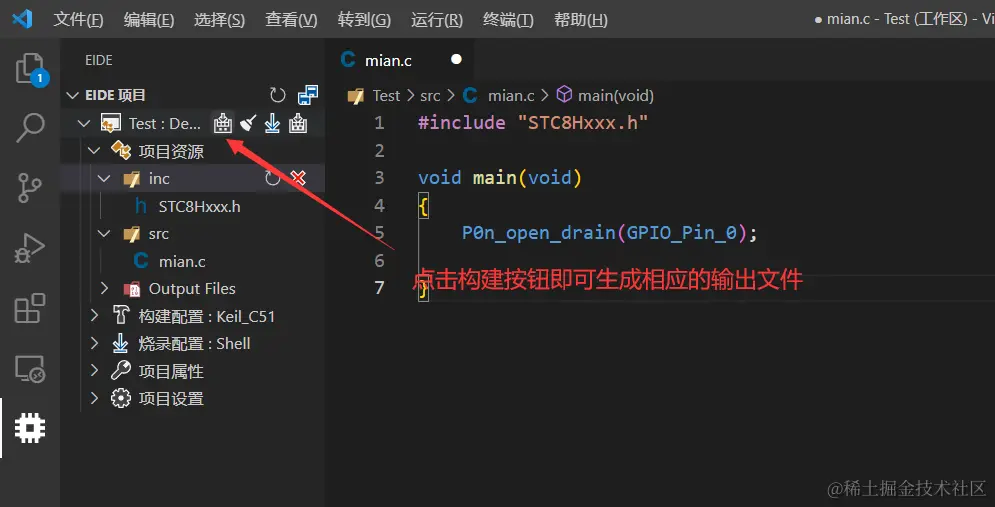Open the Source Control view

pos(30,187)
